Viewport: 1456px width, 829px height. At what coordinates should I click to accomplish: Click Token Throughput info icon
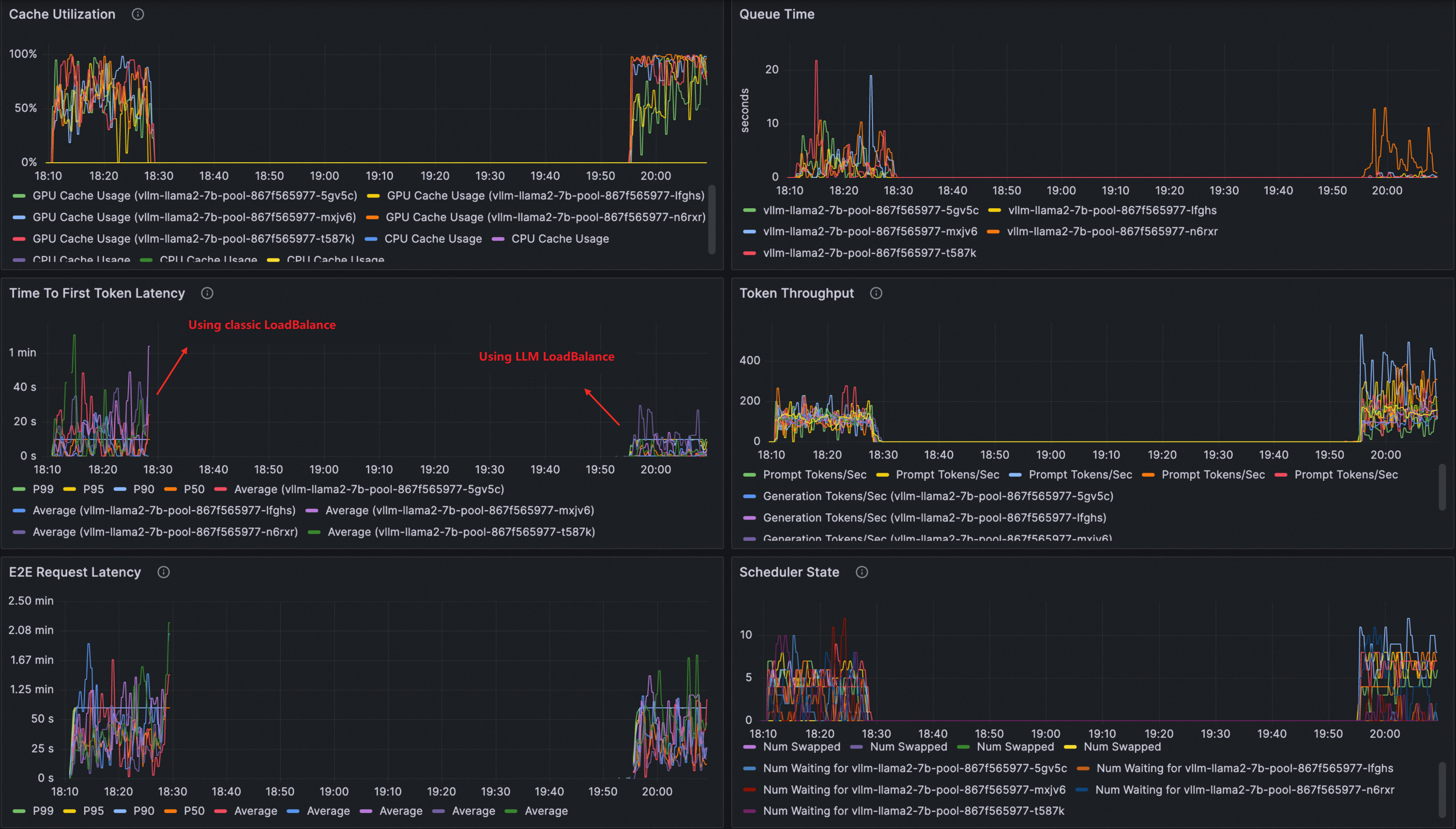click(x=876, y=293)
